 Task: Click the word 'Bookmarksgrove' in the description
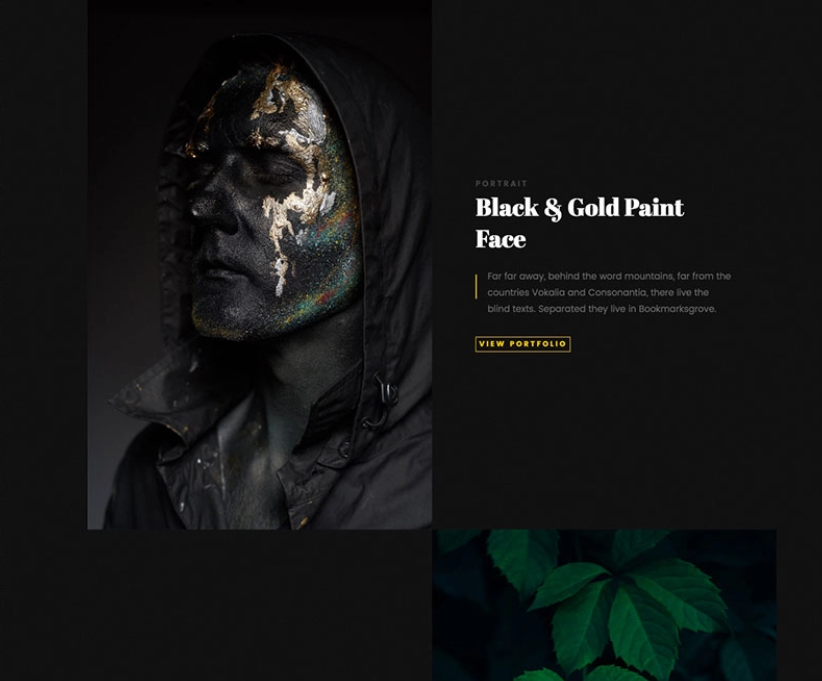676,309
